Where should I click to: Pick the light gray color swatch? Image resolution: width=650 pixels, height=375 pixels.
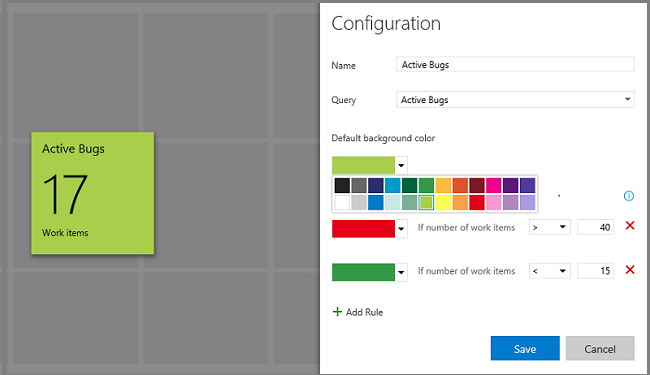point(359,203)
